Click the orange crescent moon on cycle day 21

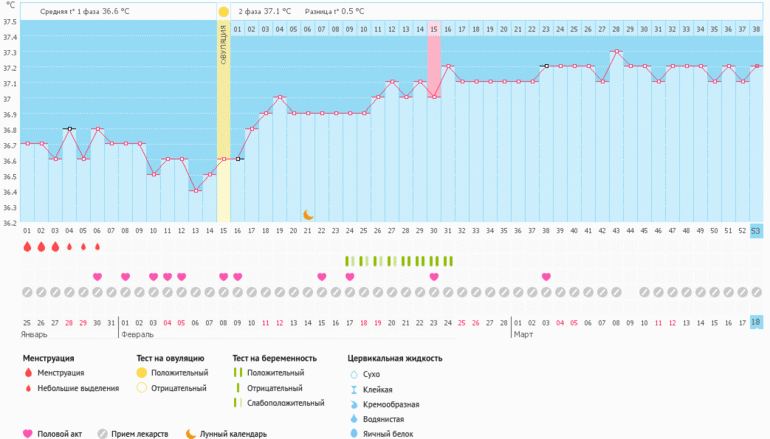coord(309,214)
